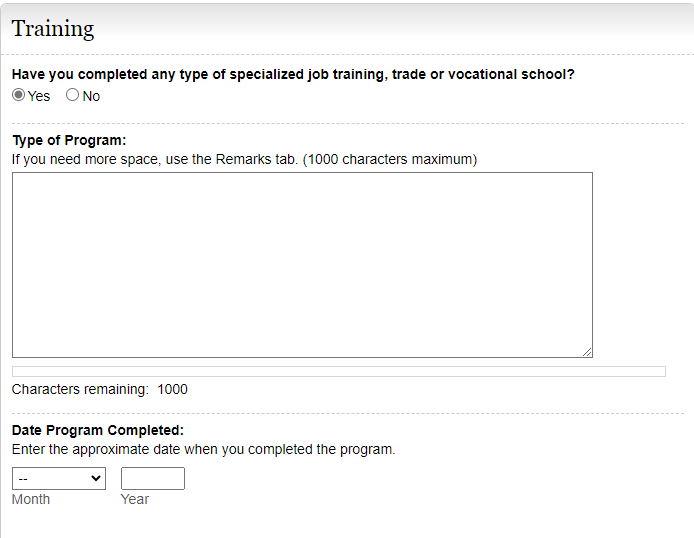694x538 pixels.
Task: Click inside the Type of Program text area
Action: tap(302, 265)
